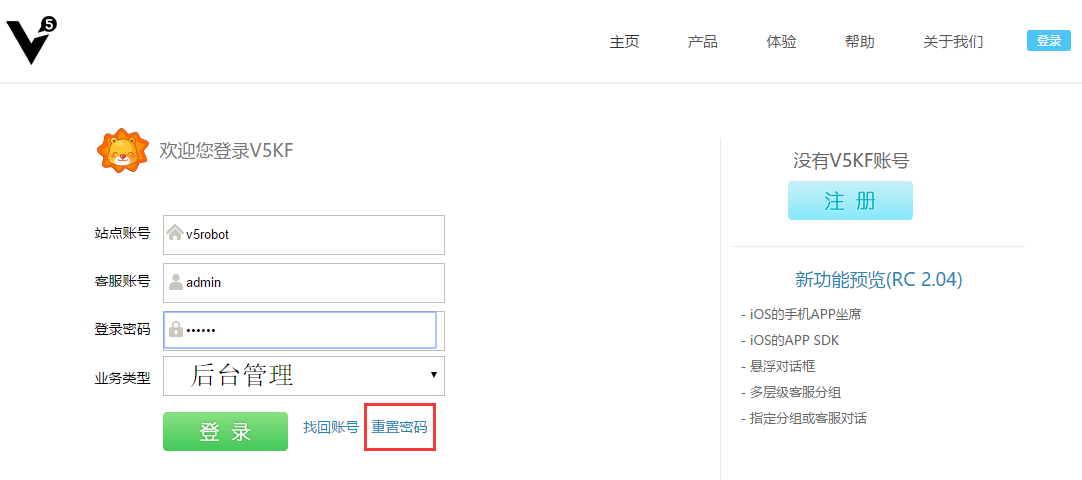Click the blue 登录 button in header

(x=1049, y=41)
